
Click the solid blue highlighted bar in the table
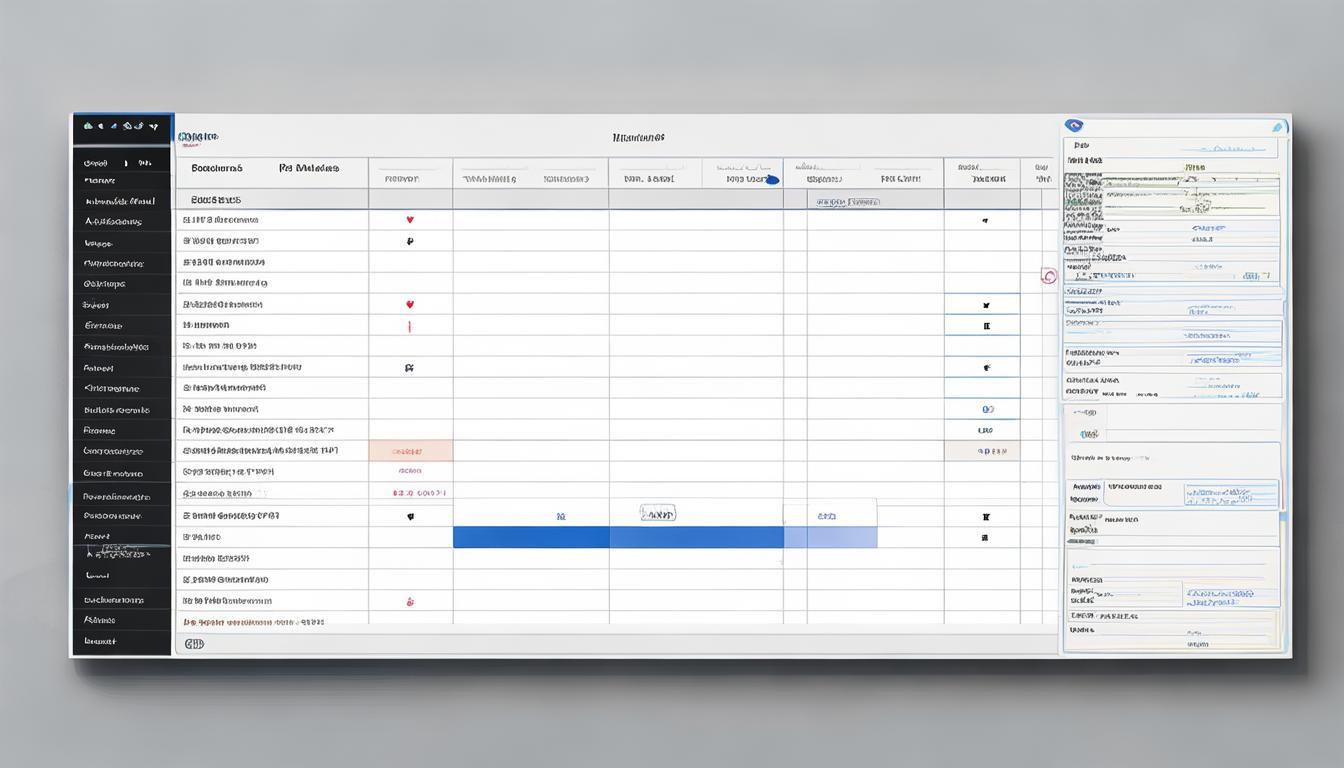pyautogui.click(x=618, y=538)
